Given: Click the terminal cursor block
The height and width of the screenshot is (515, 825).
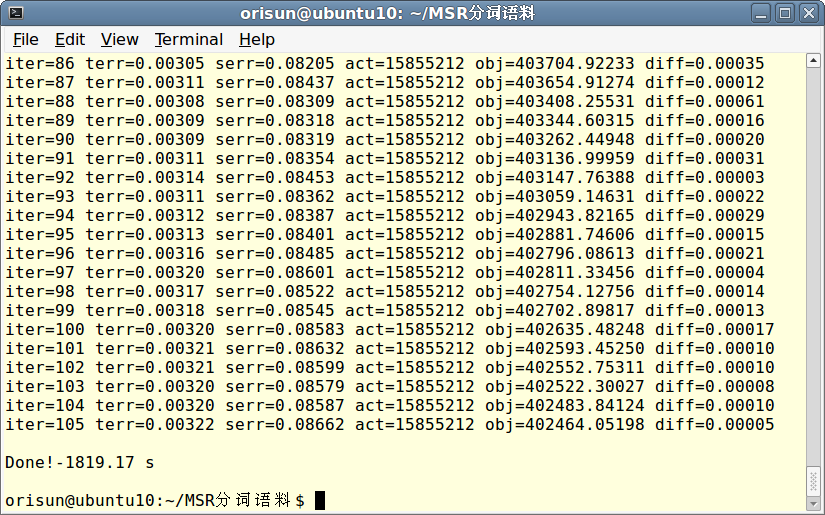Looking at the screenshot, I should coord(320,500).
